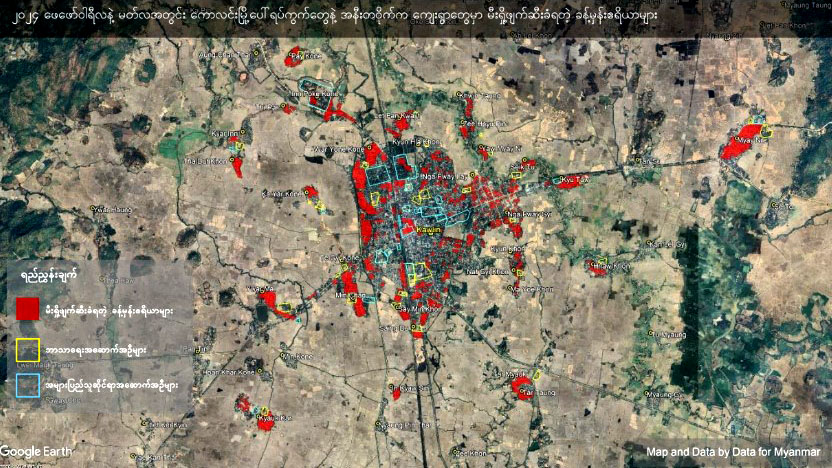Click the large red burned area near Myauk Ma
The image size is (832, 468).
[739, 142]
